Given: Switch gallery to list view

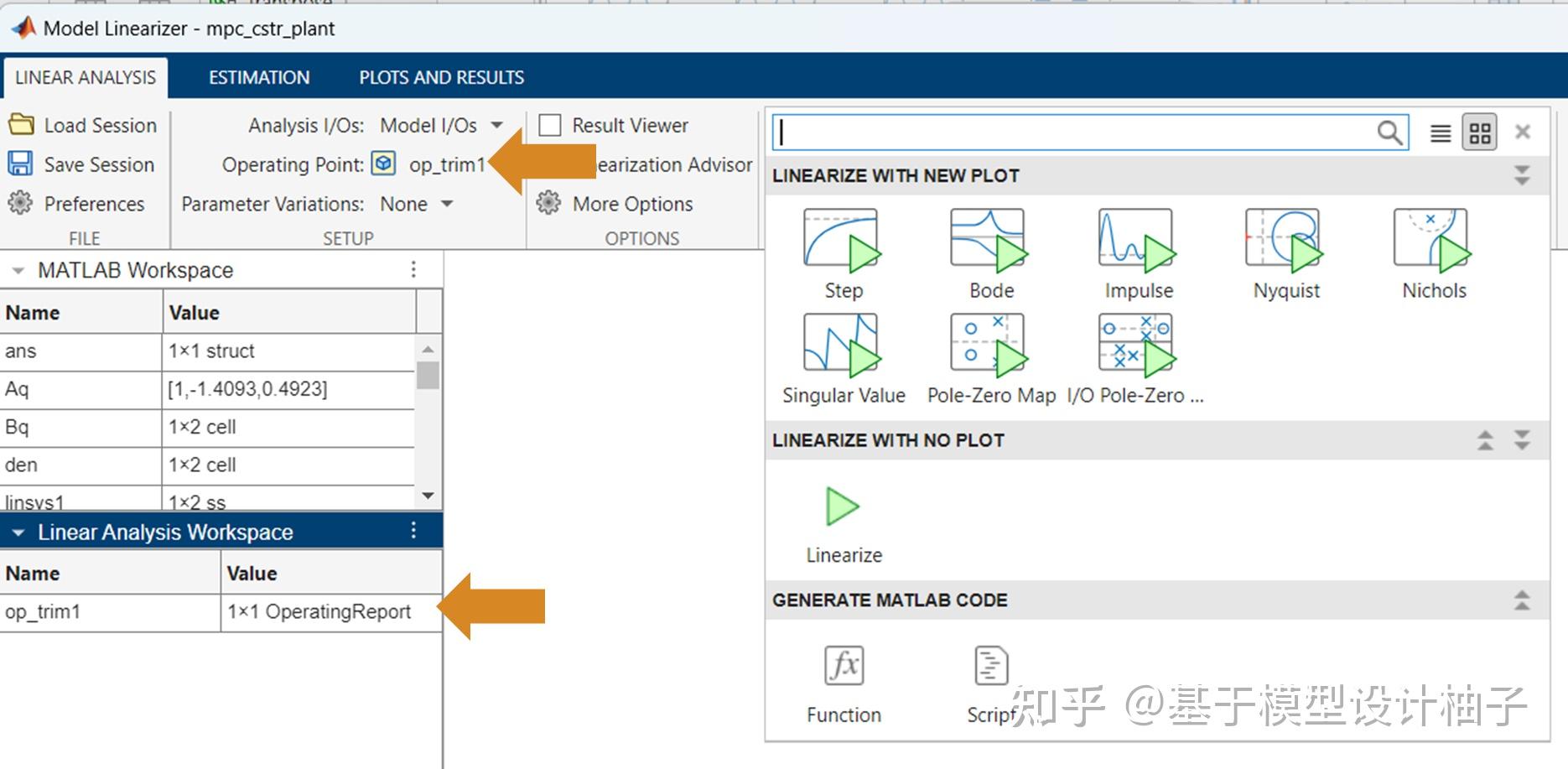Looking at the screenshot, I should [1440, 132].
